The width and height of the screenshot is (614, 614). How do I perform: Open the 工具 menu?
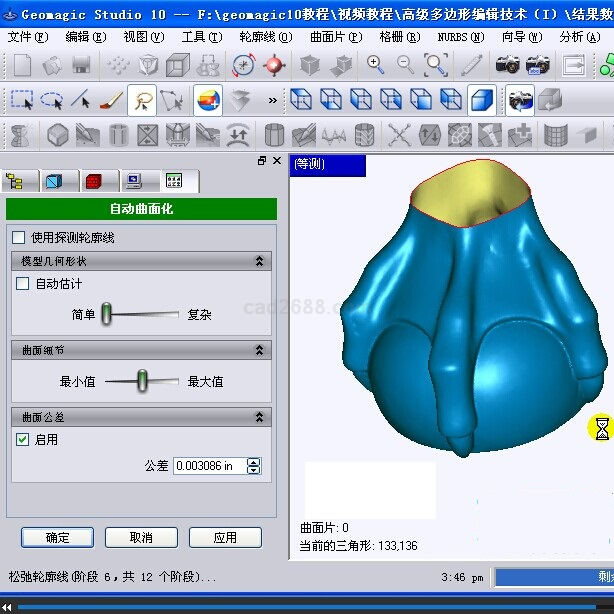[x=201, y=37]
